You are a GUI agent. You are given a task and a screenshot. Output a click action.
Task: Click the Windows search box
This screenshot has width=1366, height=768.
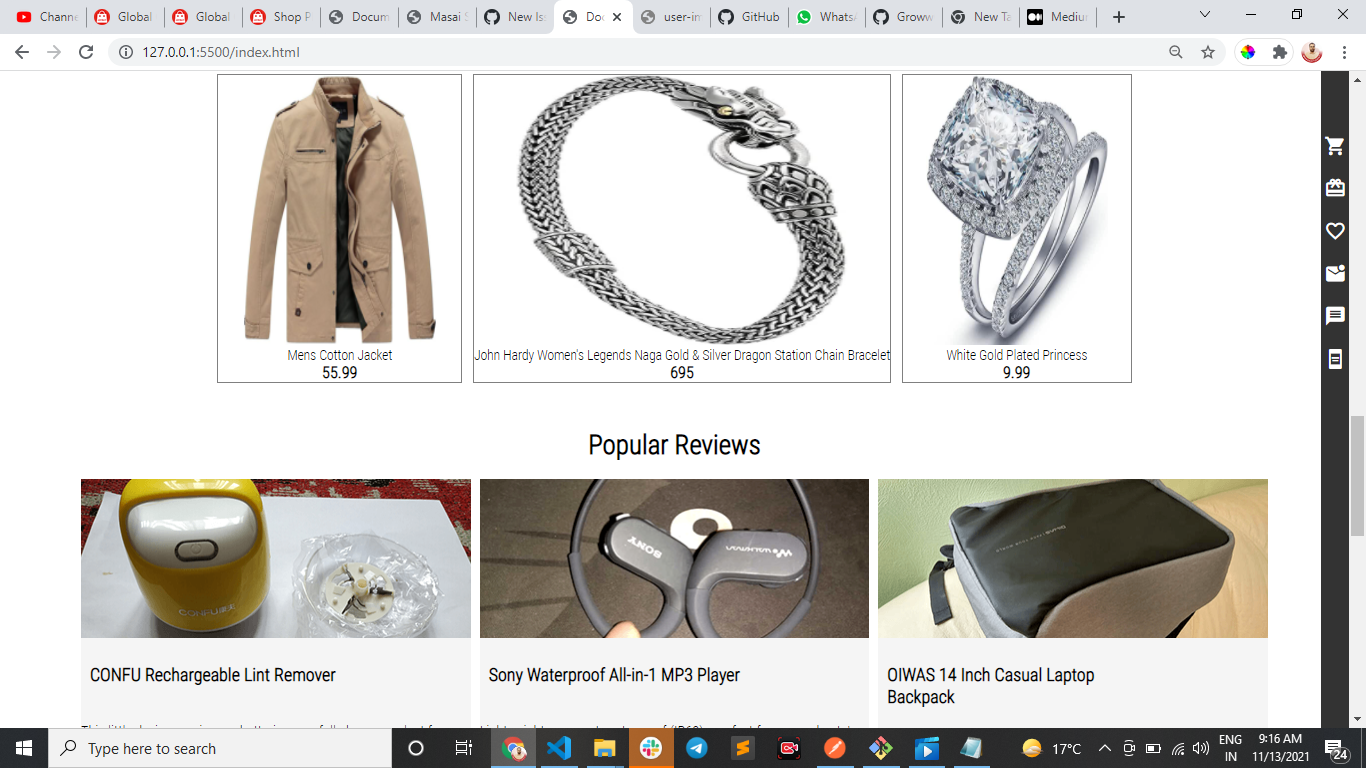[219, 748]
